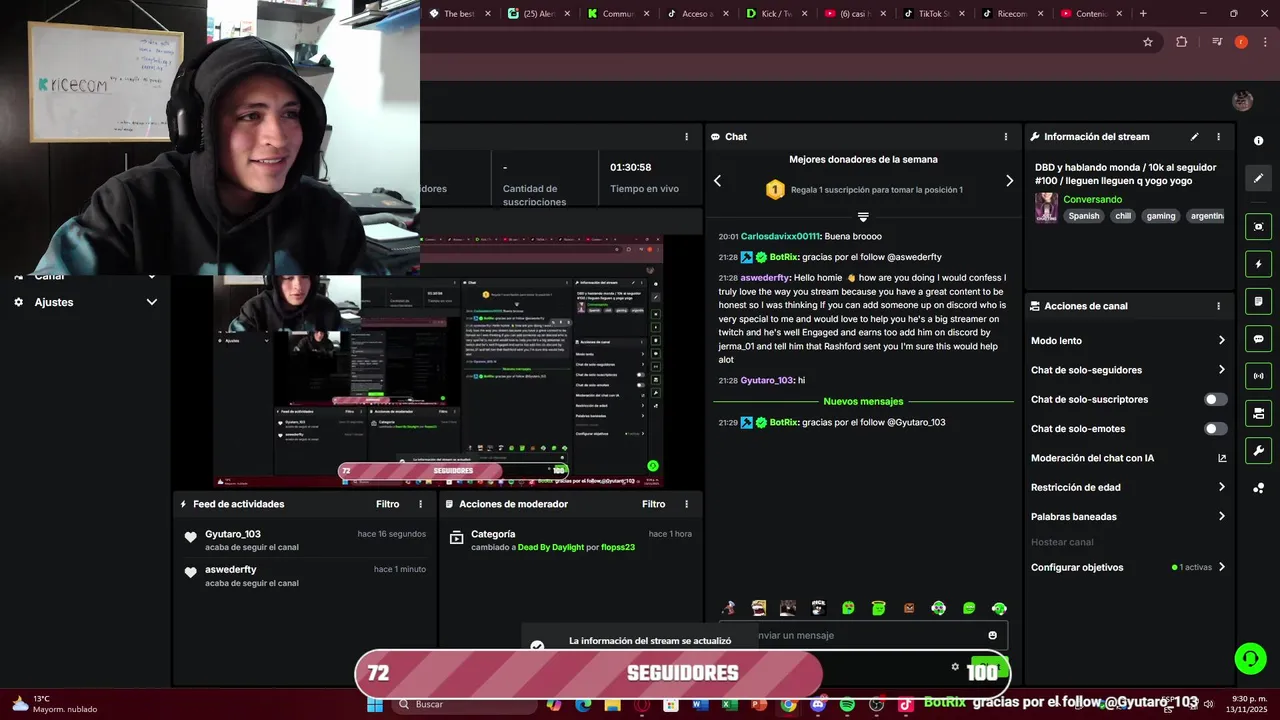Click the user profile avatar at top right
This screenshot has width=1280, height=720.
coord(1242,100)
